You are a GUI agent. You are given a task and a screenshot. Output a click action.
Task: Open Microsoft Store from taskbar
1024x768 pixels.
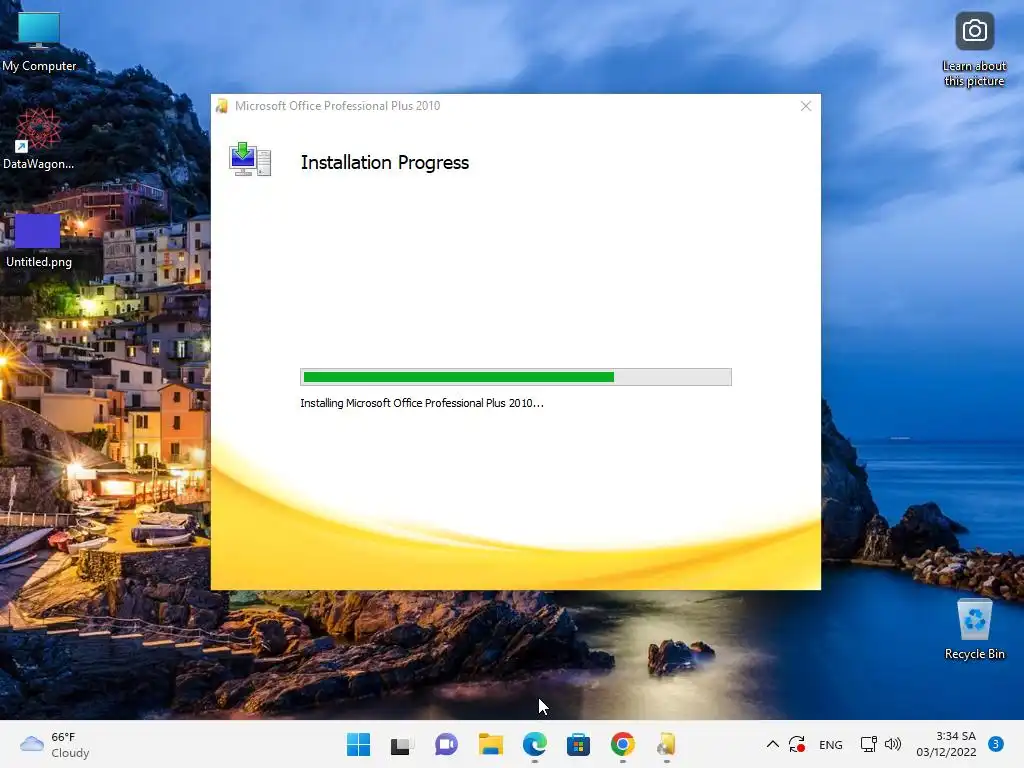(x=579, y=744)
